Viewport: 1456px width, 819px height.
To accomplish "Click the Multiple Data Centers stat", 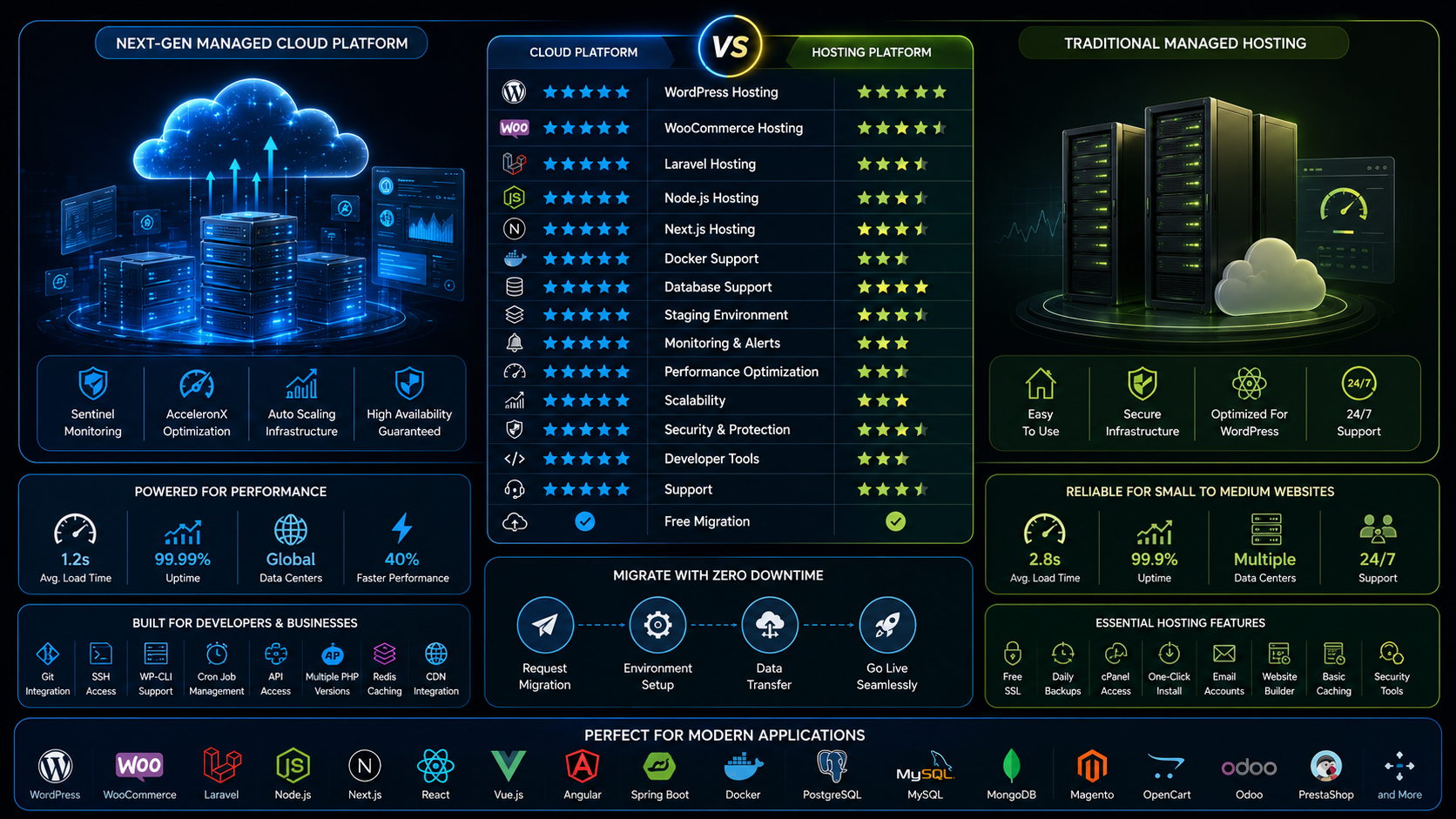I will [x=1264, y=548].
